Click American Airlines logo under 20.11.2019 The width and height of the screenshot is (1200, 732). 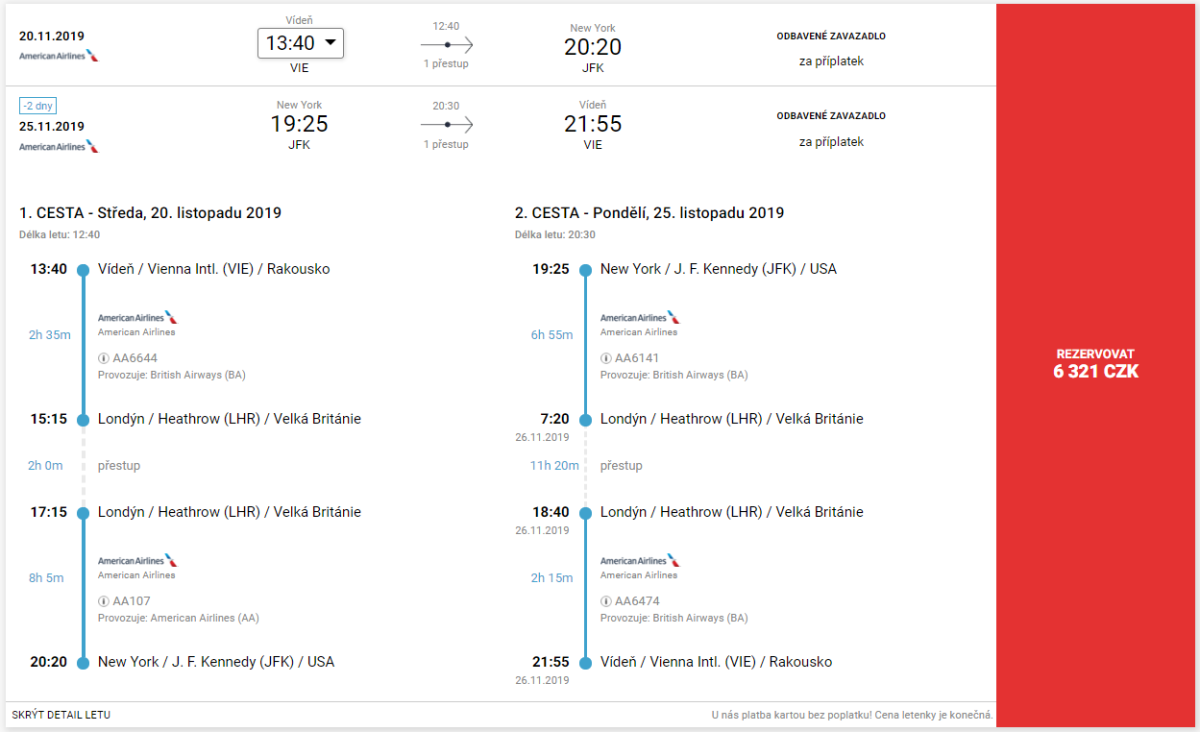click(x=59, y=56)
